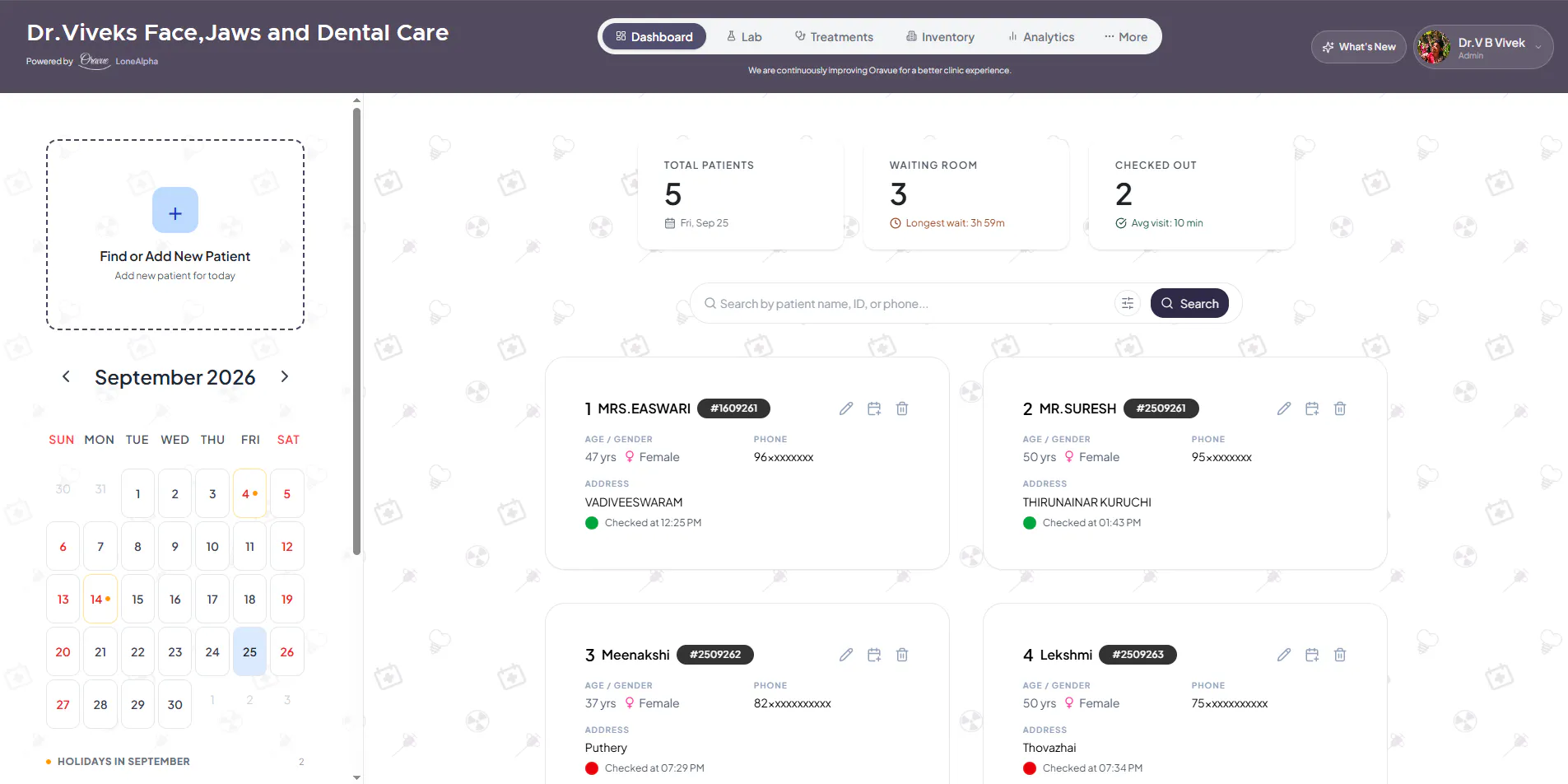This screenshot has width=1568, height=784.
Task: Edit Lekshmi record pencil icon
Action: coord(1284,655)
